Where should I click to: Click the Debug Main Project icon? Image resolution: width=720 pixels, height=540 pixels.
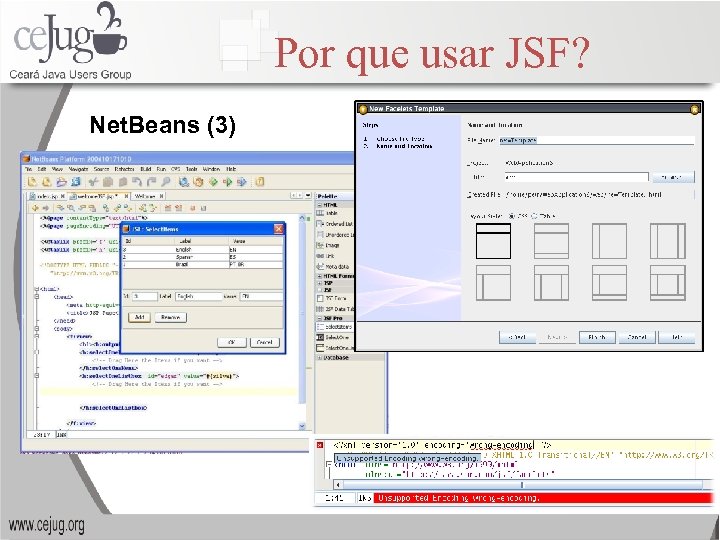point(227,182)
